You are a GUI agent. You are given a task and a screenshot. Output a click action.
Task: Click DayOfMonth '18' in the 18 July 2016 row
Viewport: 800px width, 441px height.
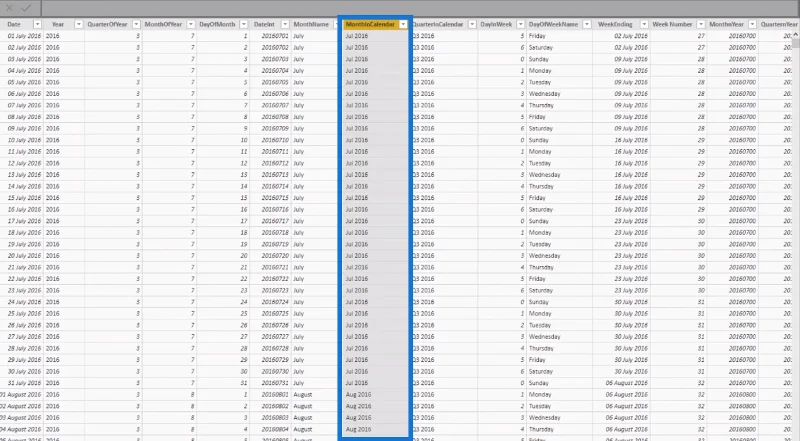pyautogui.click(x=244, y=232)
